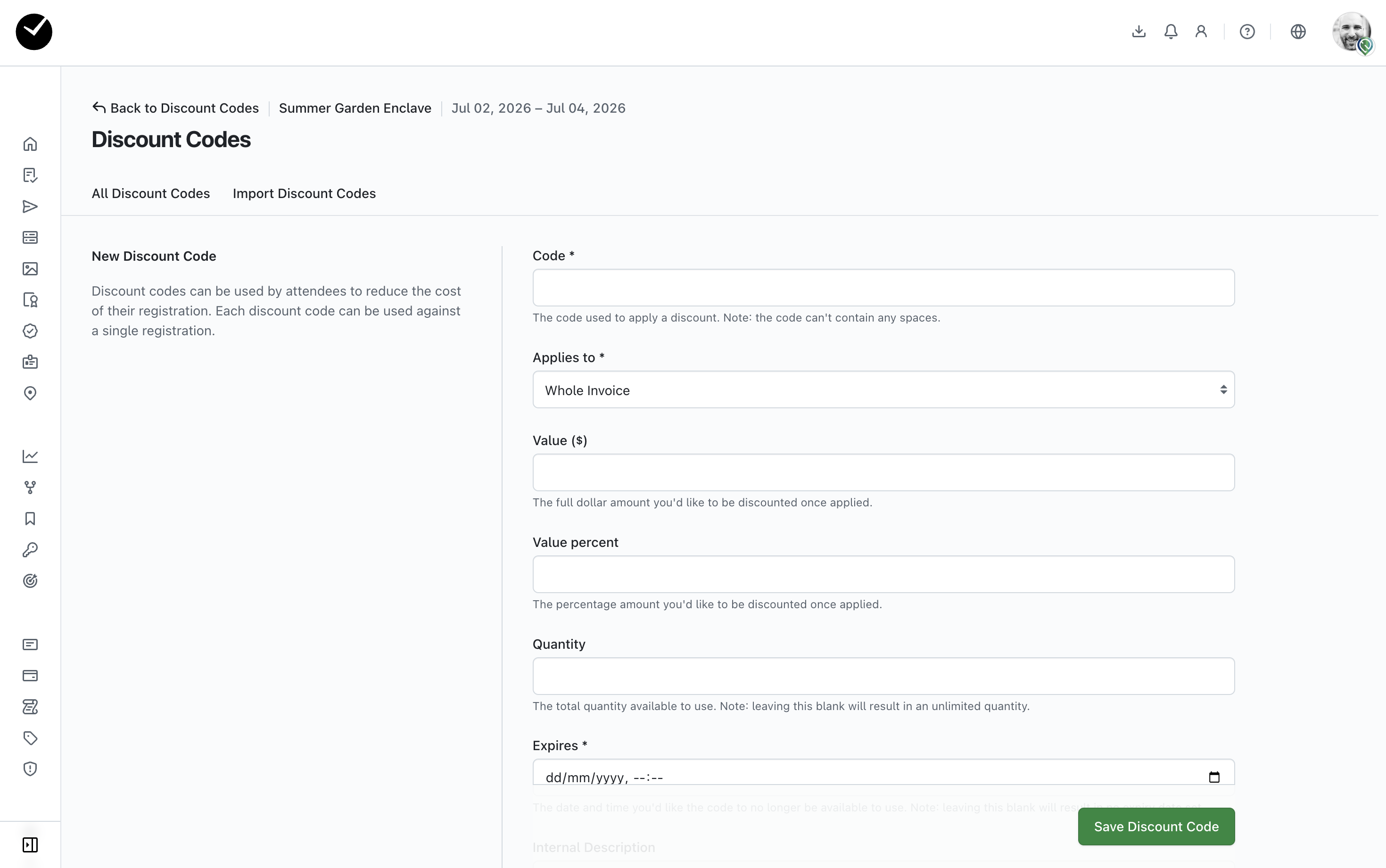Click the download icon in header
This screenshot has width=1386, height=868.
click(1138, 32)
